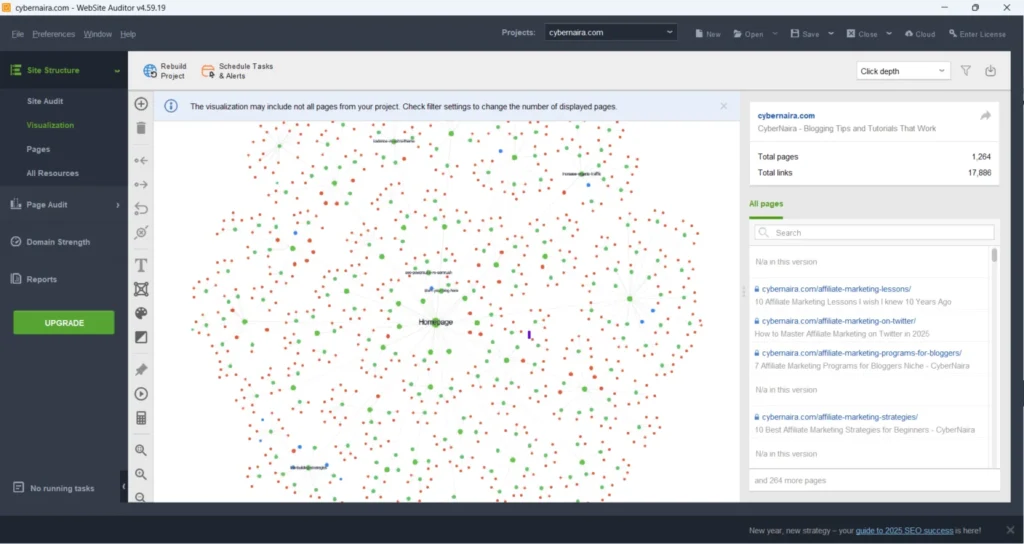Dismiss the visualization notice bar

724,106
